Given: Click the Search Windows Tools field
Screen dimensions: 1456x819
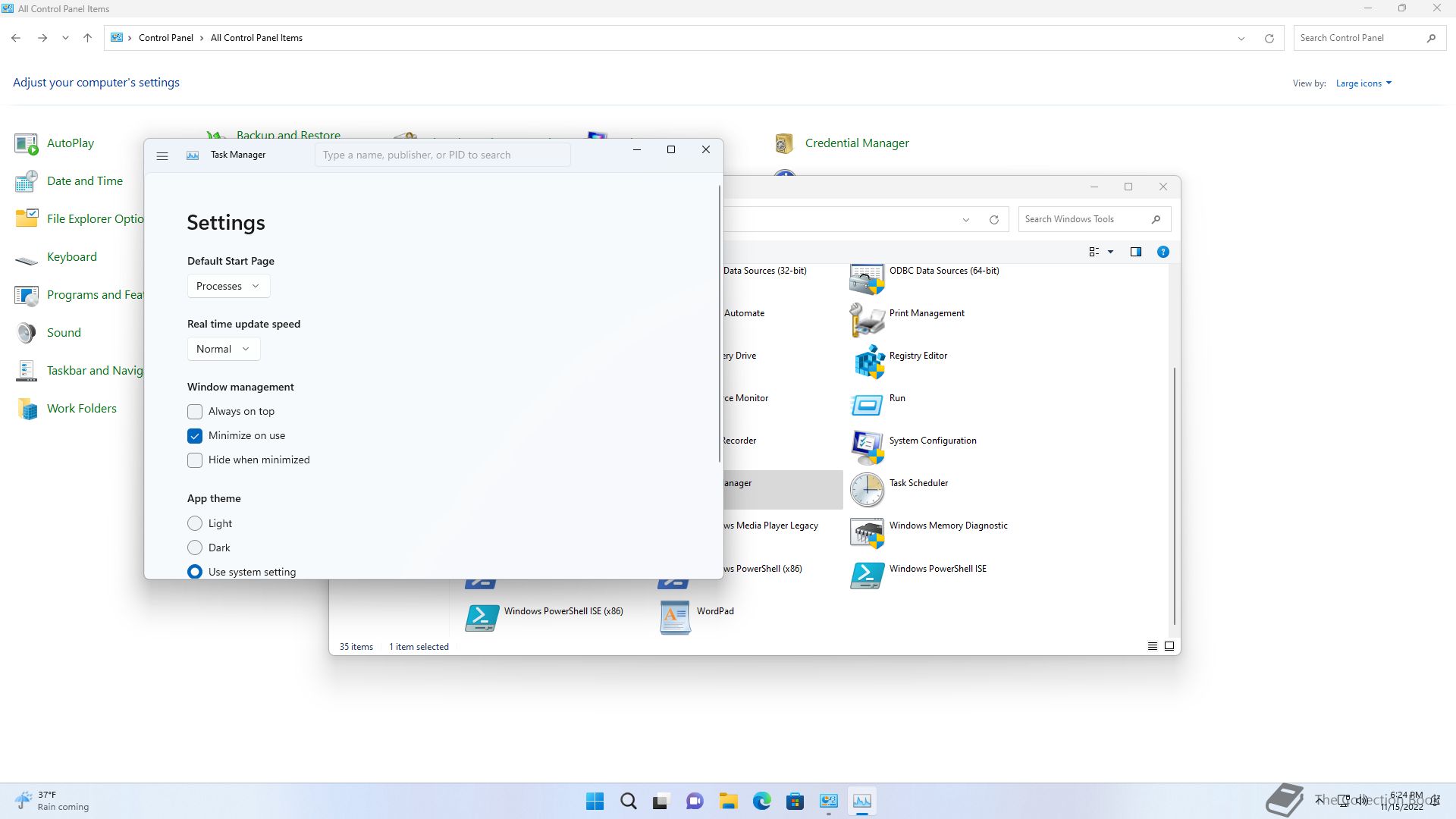Looking at the screenshot, I should 1094,219.
